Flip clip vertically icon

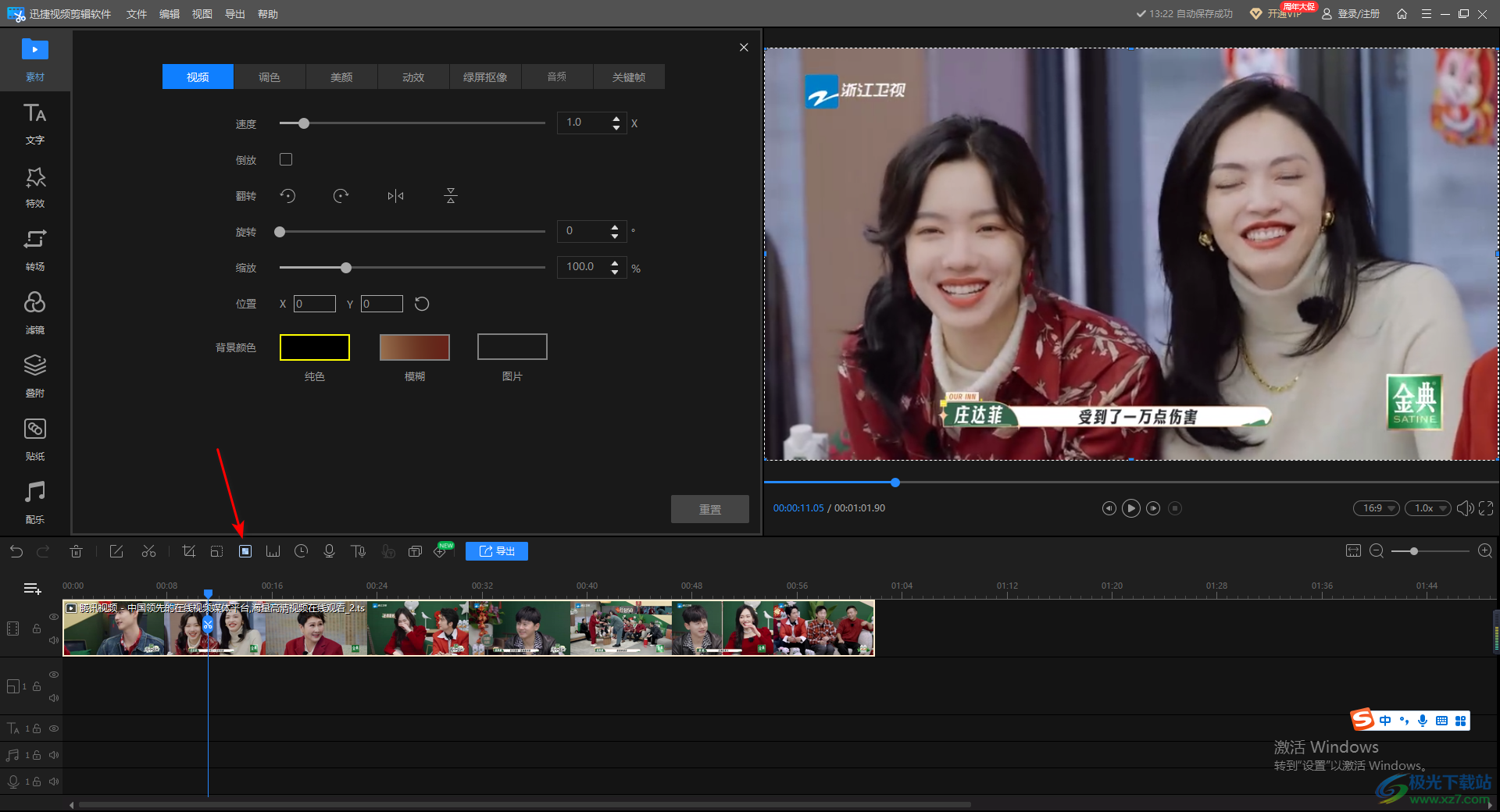[450, 196]
